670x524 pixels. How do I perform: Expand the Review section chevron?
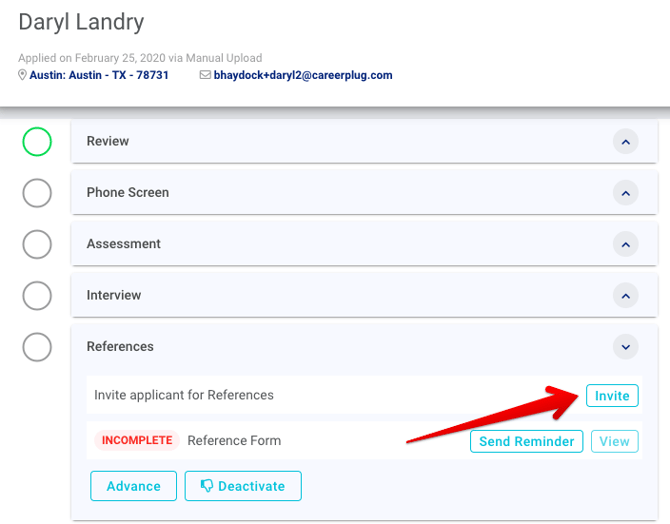click(625, 142)
